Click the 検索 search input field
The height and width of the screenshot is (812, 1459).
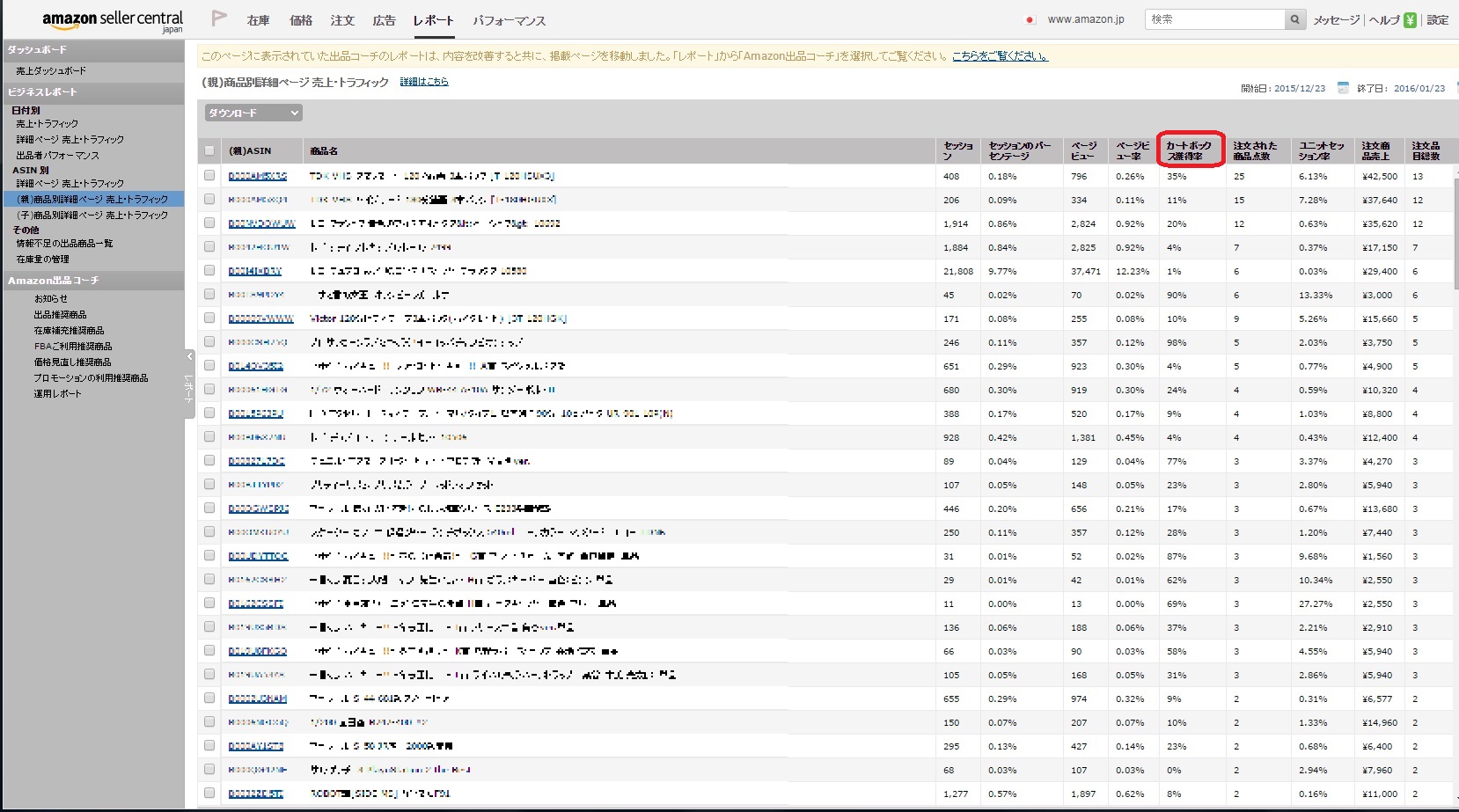point(1214,19)
